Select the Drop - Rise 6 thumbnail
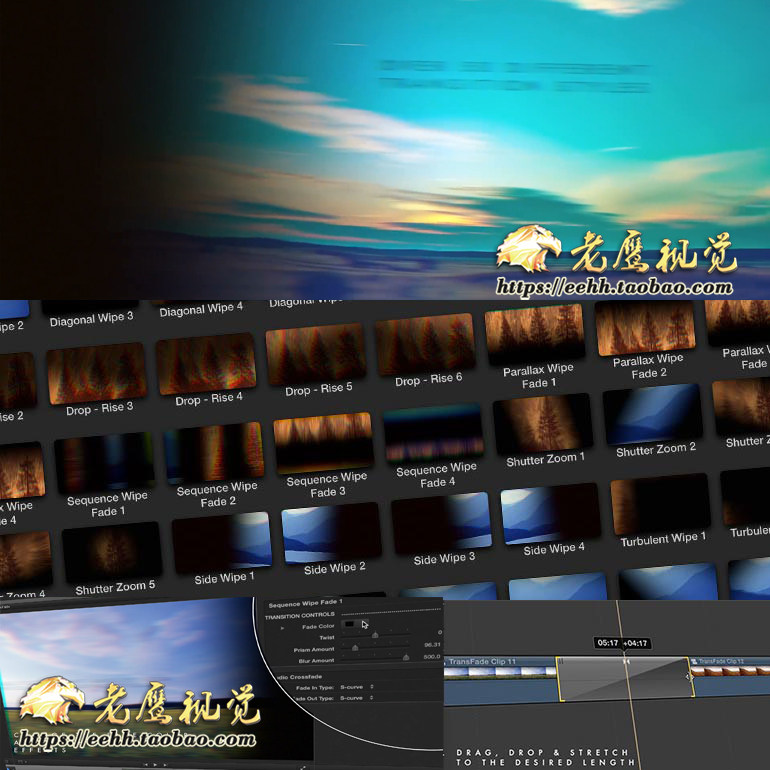The image size is (770, 770). [x=425, y=344]
